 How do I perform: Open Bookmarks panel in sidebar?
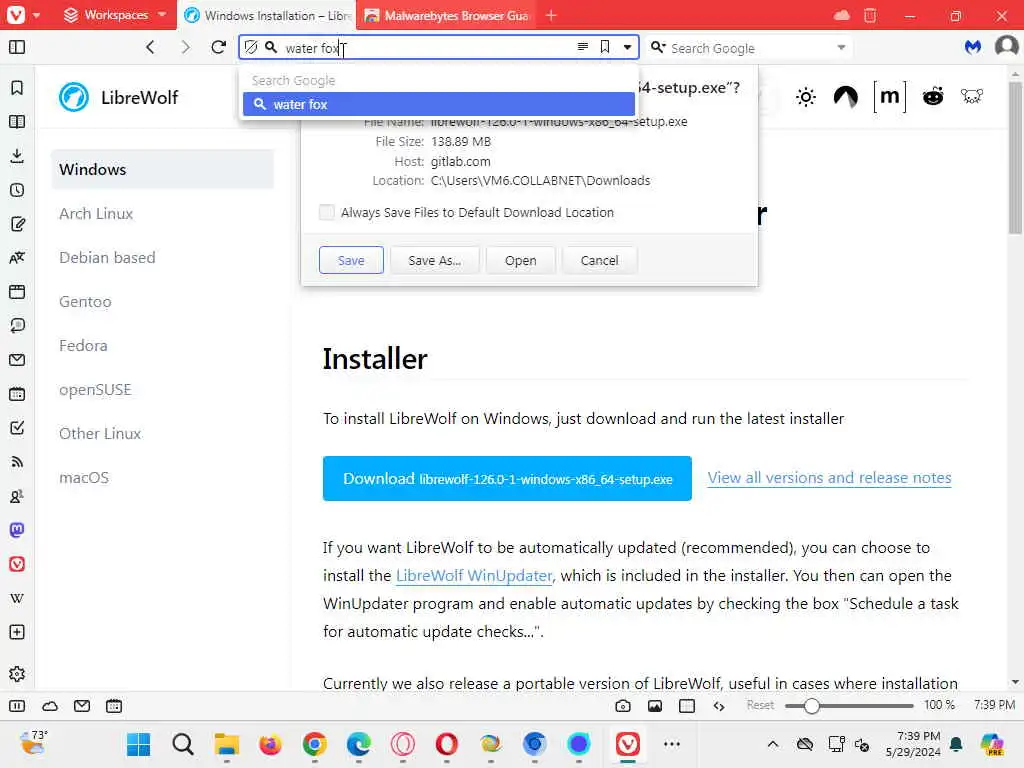pos(17,88)
